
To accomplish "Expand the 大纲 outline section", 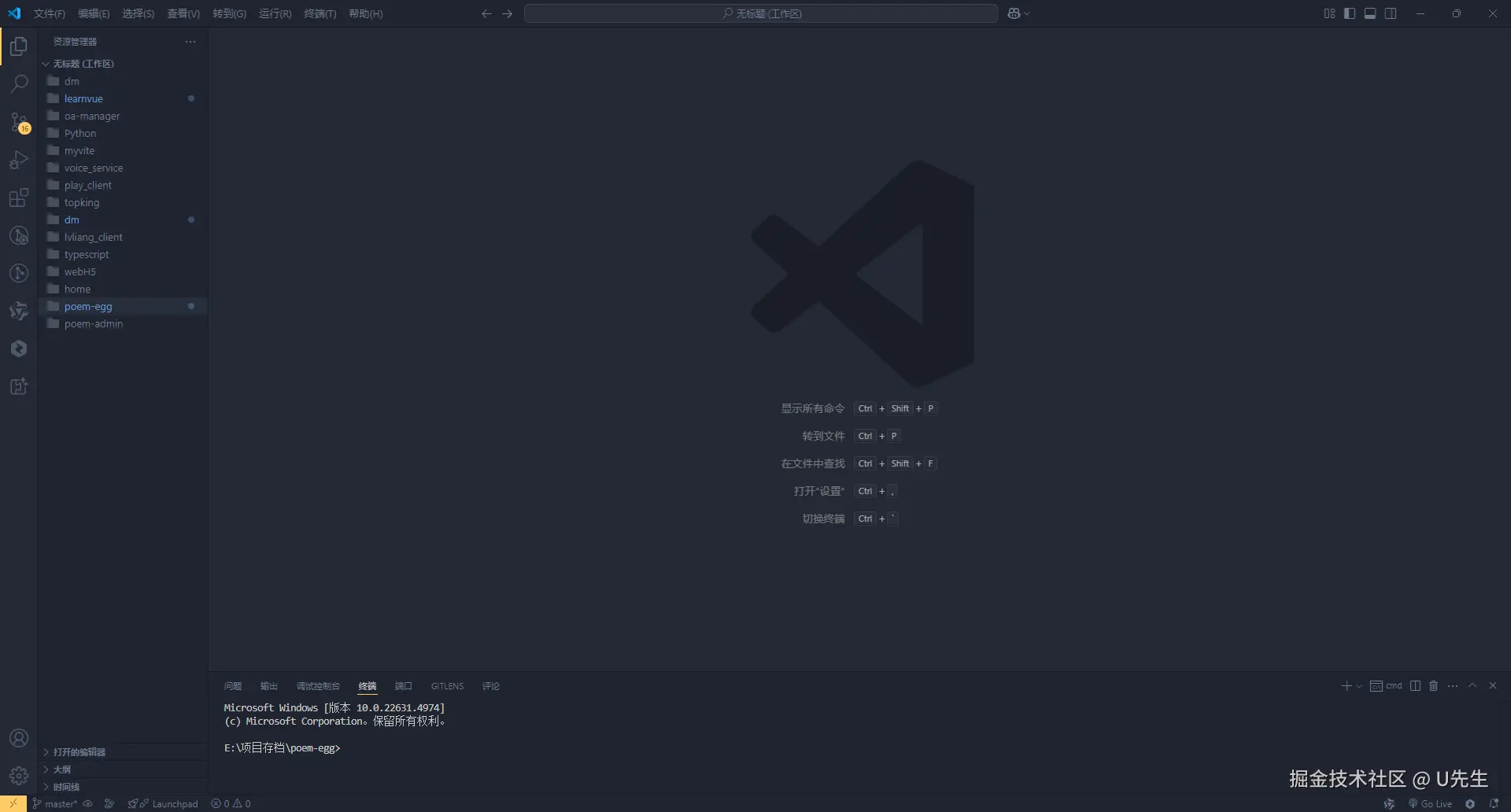I will click(x=123, y=770).
